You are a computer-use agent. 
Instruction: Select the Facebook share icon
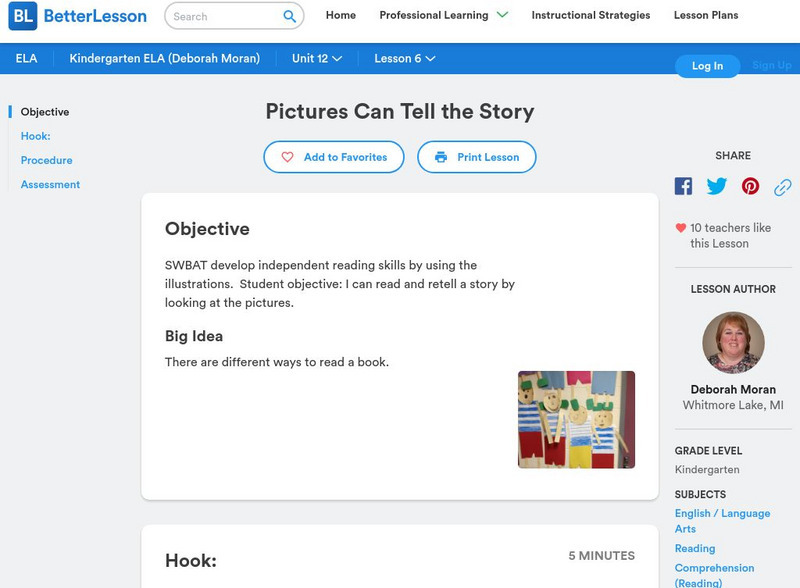click(x=683, y=185)
